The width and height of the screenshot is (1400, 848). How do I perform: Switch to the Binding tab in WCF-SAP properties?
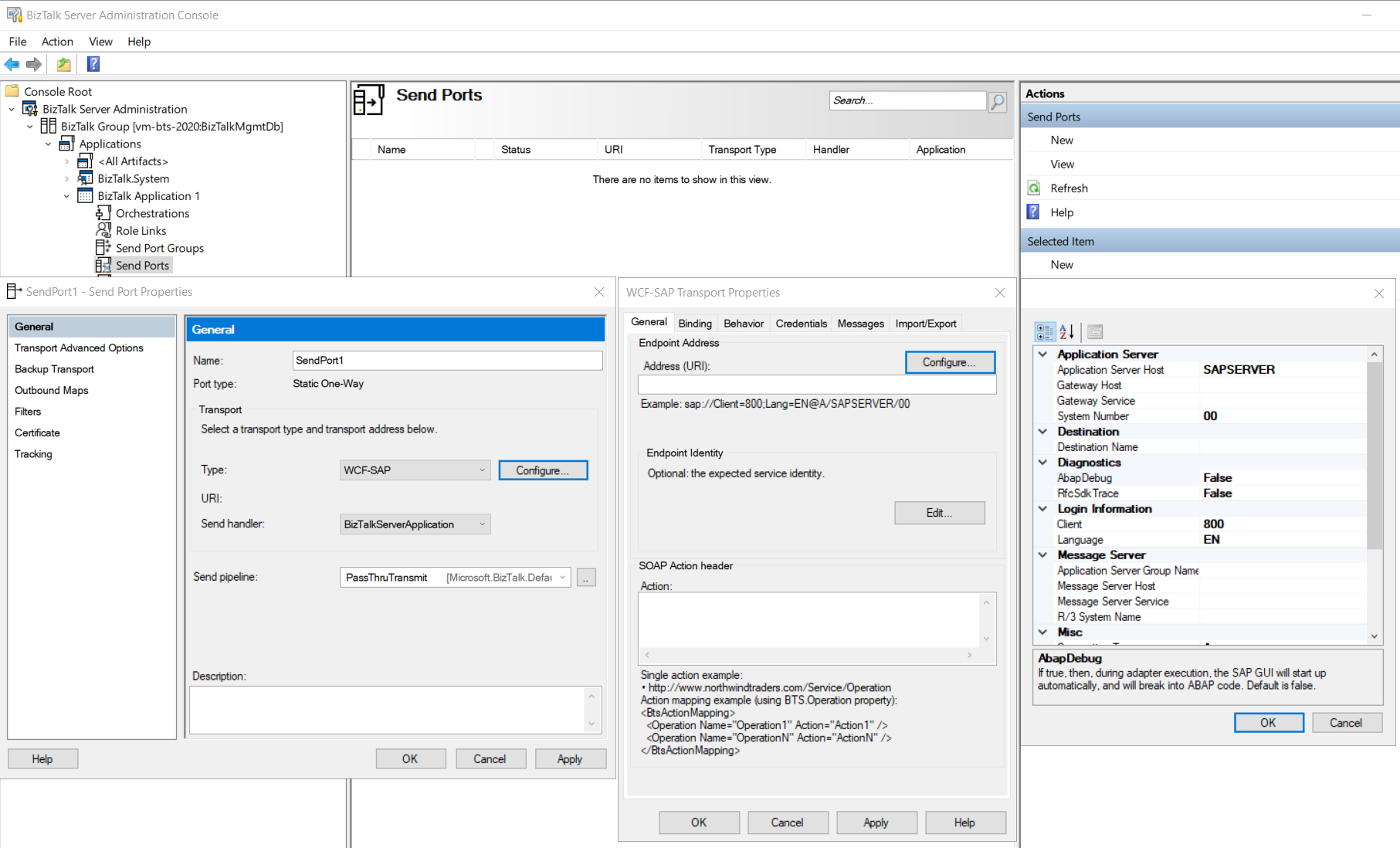click(x=695, y=323)
